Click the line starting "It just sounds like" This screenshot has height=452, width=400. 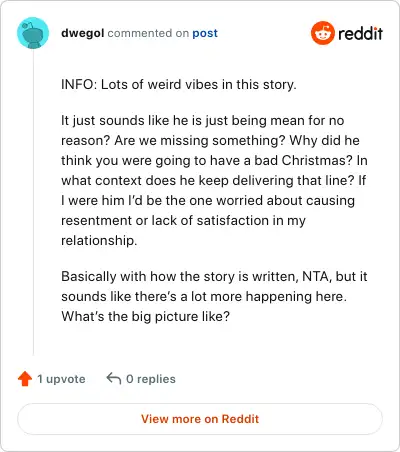(203, 120)
